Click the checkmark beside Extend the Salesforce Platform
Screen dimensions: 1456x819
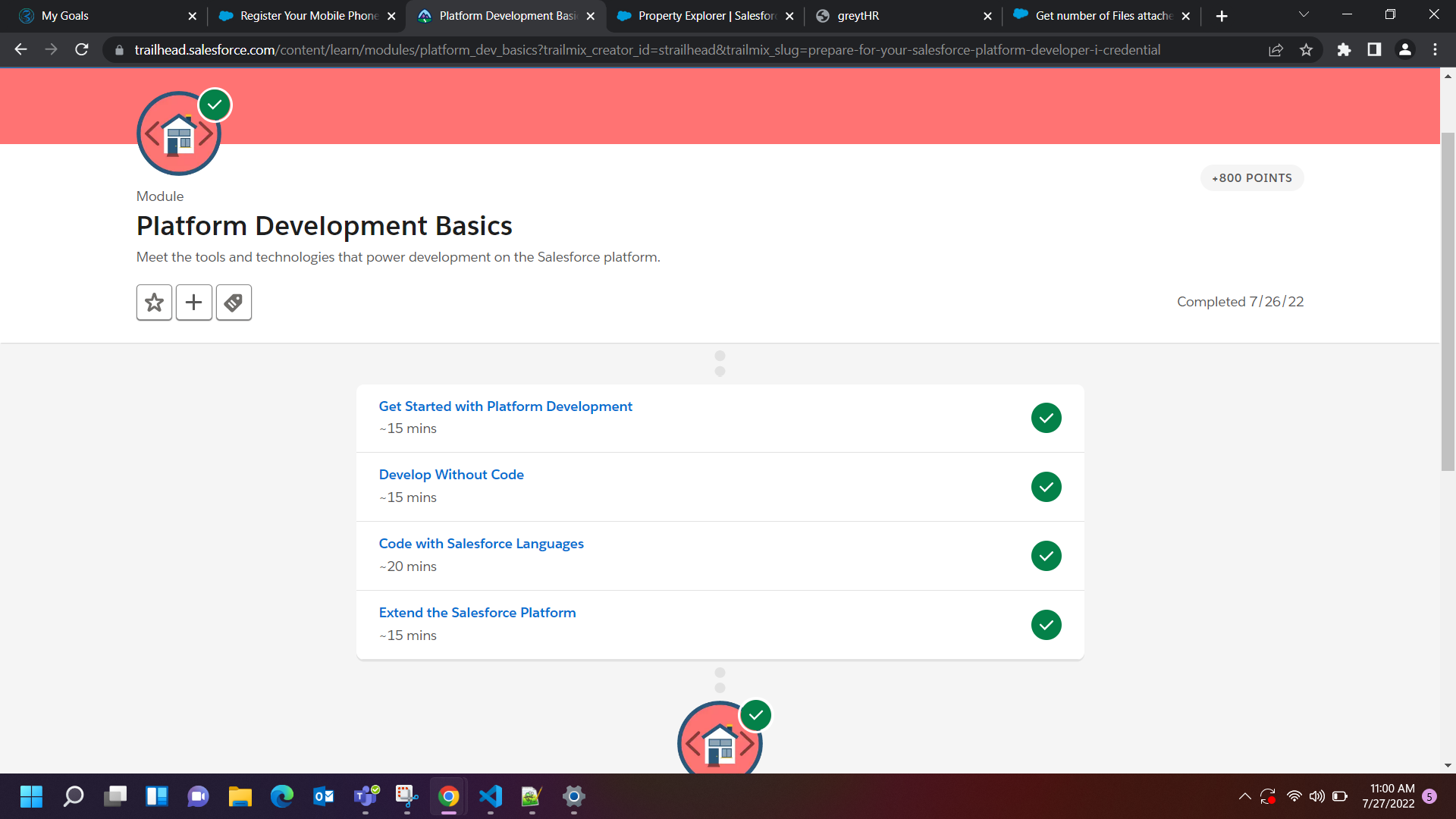1046,625
